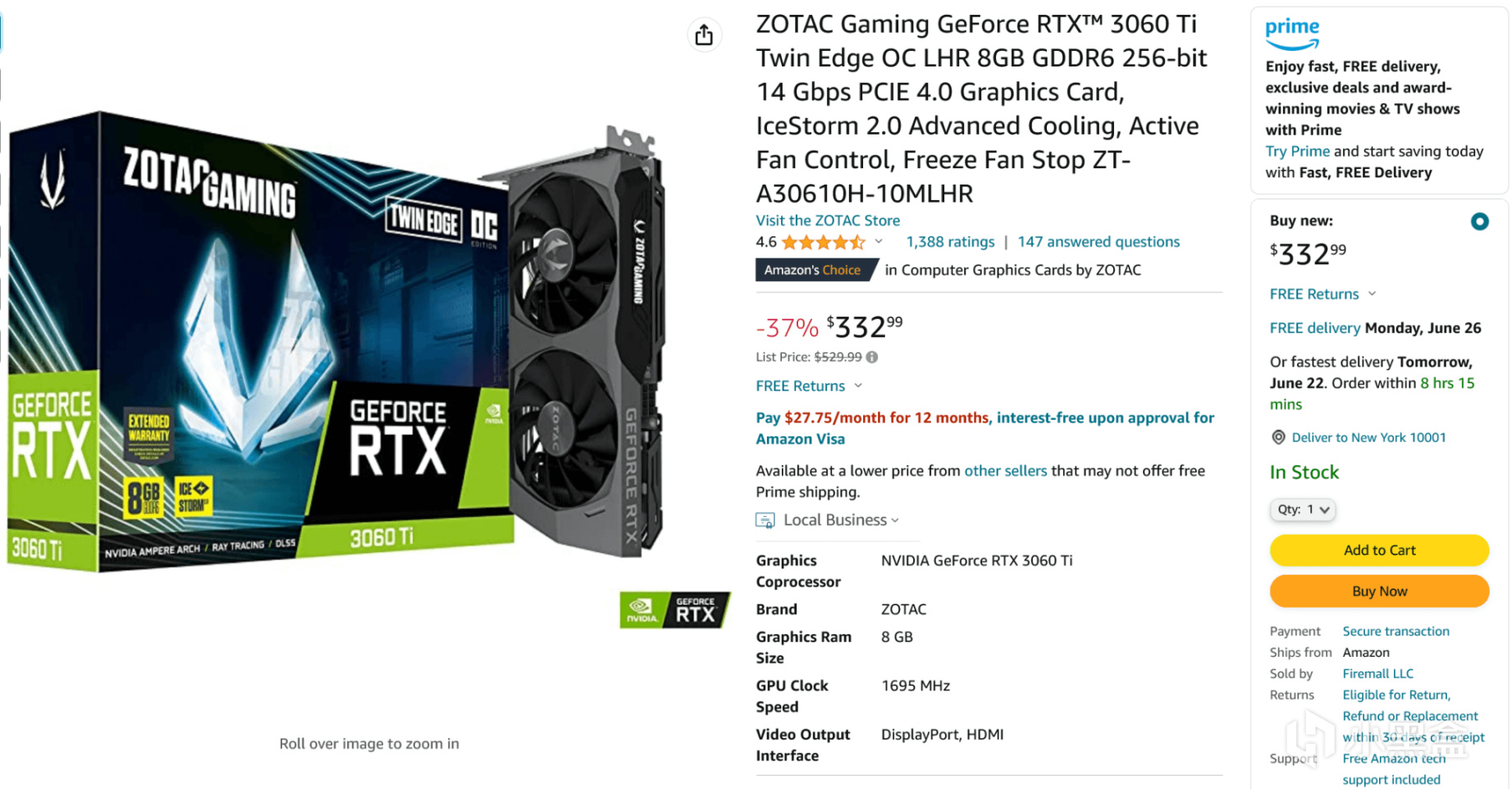Select the Buy new radio button
This screenshot has height=789, width=1512.
pyautogui.click(x=1479, y=221)
